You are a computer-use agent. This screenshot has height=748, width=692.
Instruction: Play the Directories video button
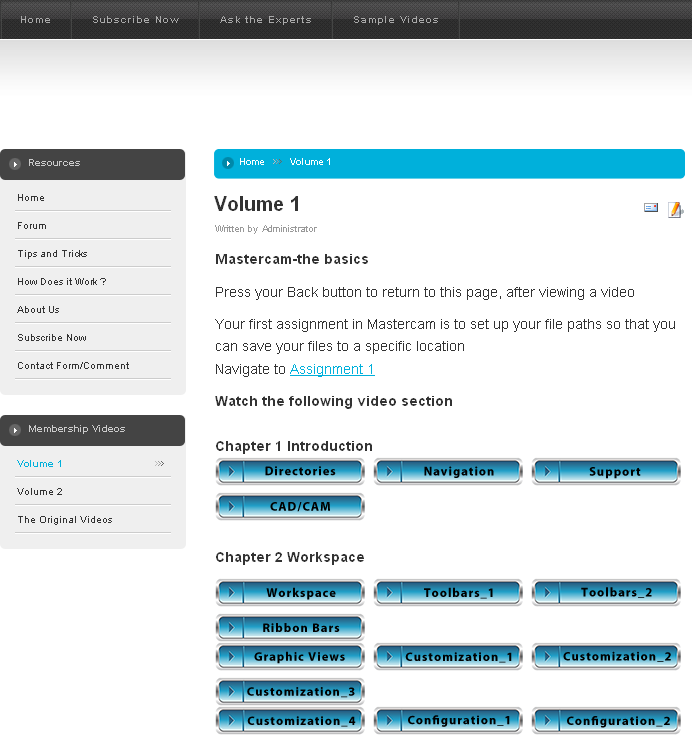pos(290,471)
